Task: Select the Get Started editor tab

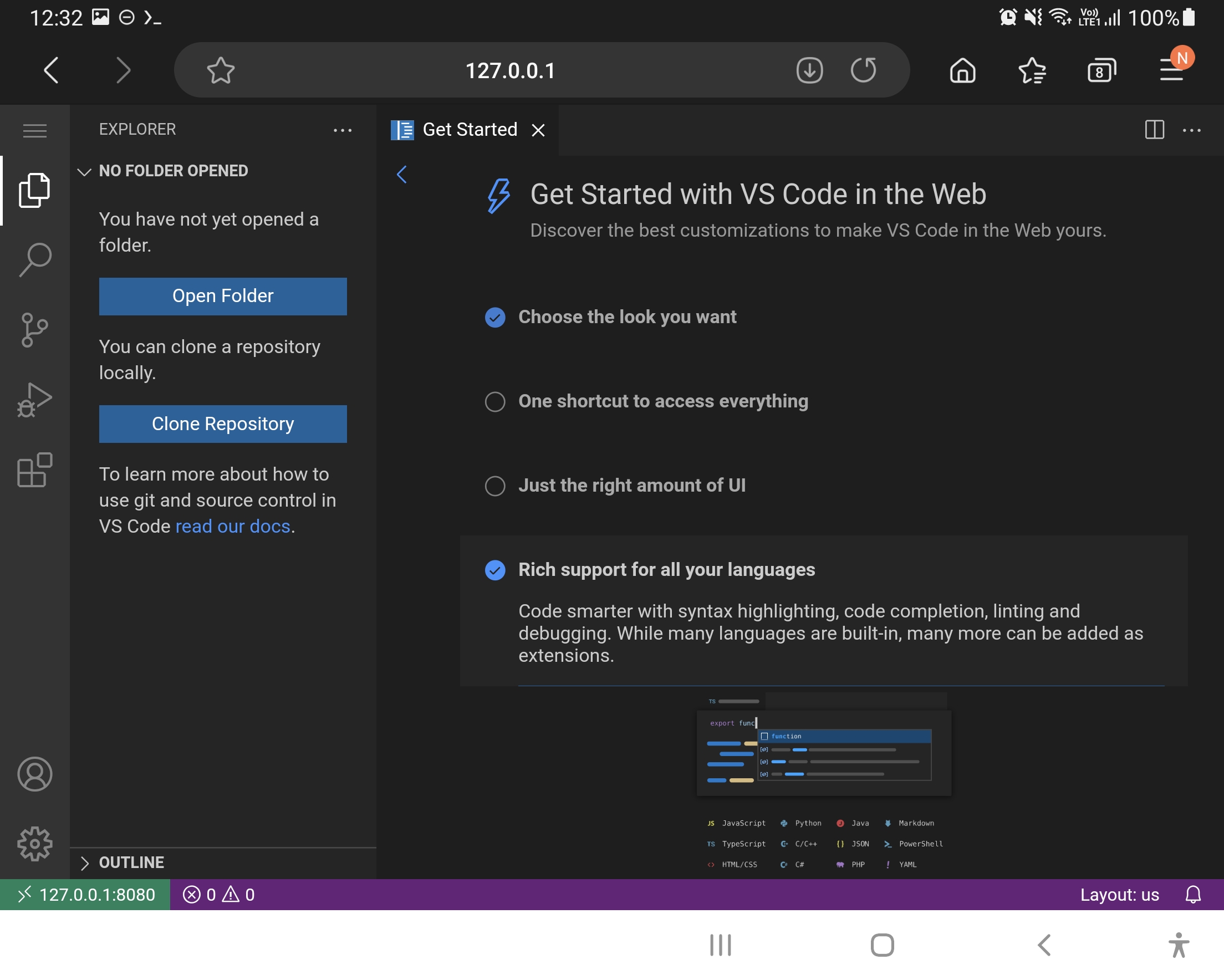Action: [469, 130]
